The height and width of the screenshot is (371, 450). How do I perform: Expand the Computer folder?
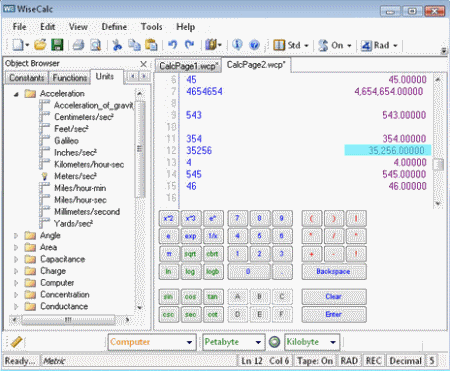(x=16, y=283)
